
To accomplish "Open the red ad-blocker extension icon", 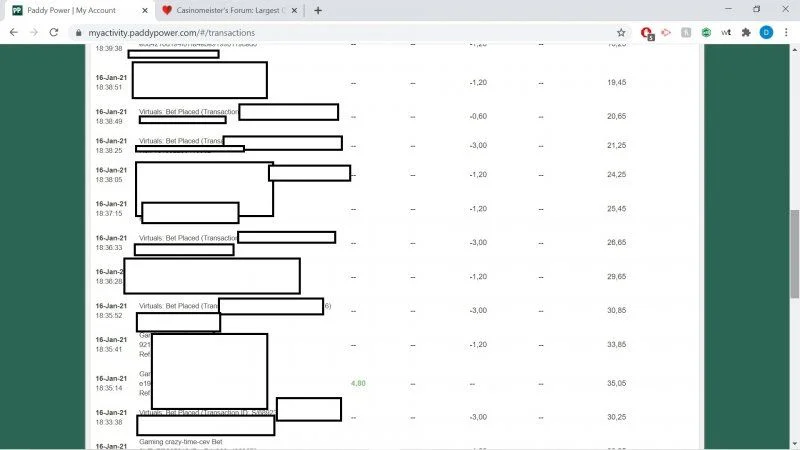I will point(647,33).
